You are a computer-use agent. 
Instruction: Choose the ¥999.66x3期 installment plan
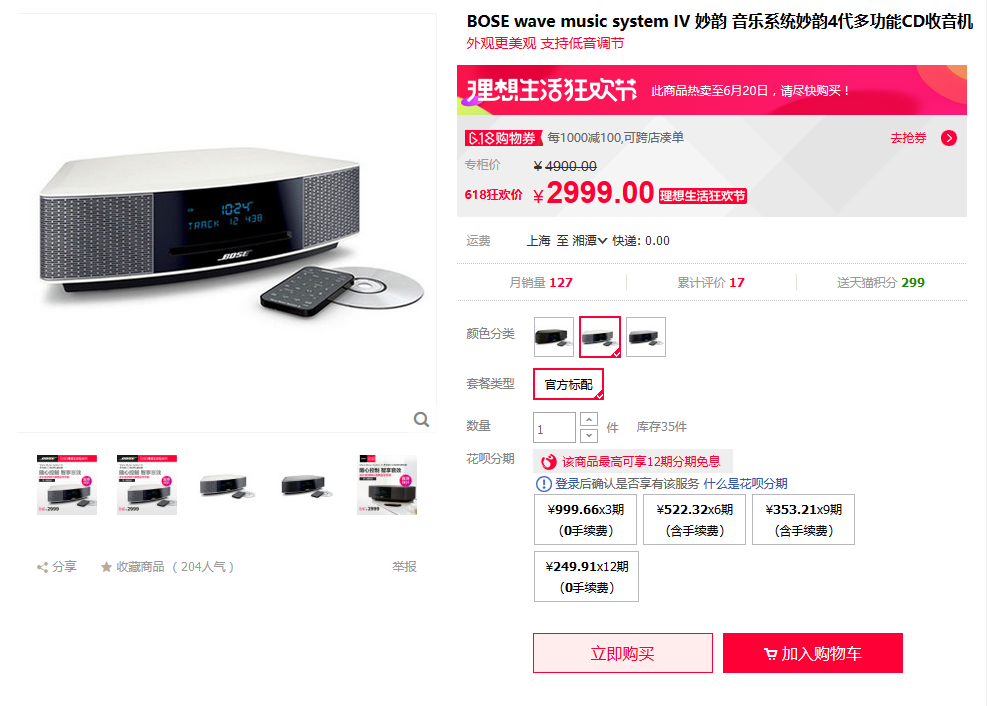click(x=585, y=519)
